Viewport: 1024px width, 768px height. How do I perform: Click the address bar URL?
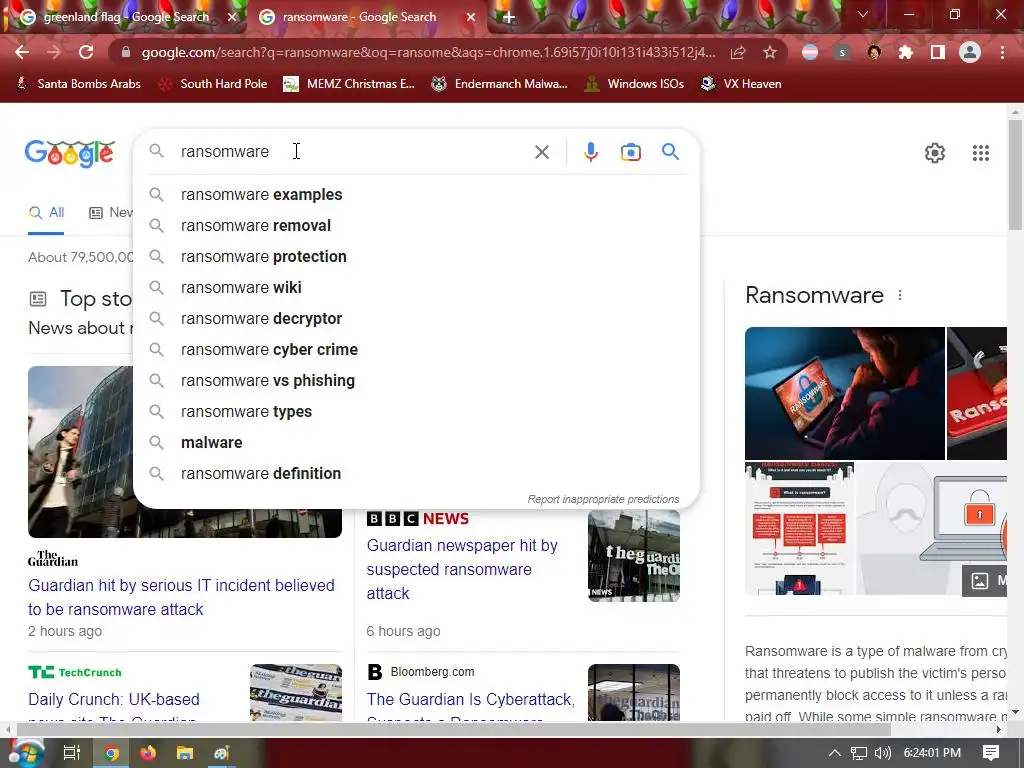point(428,52)
